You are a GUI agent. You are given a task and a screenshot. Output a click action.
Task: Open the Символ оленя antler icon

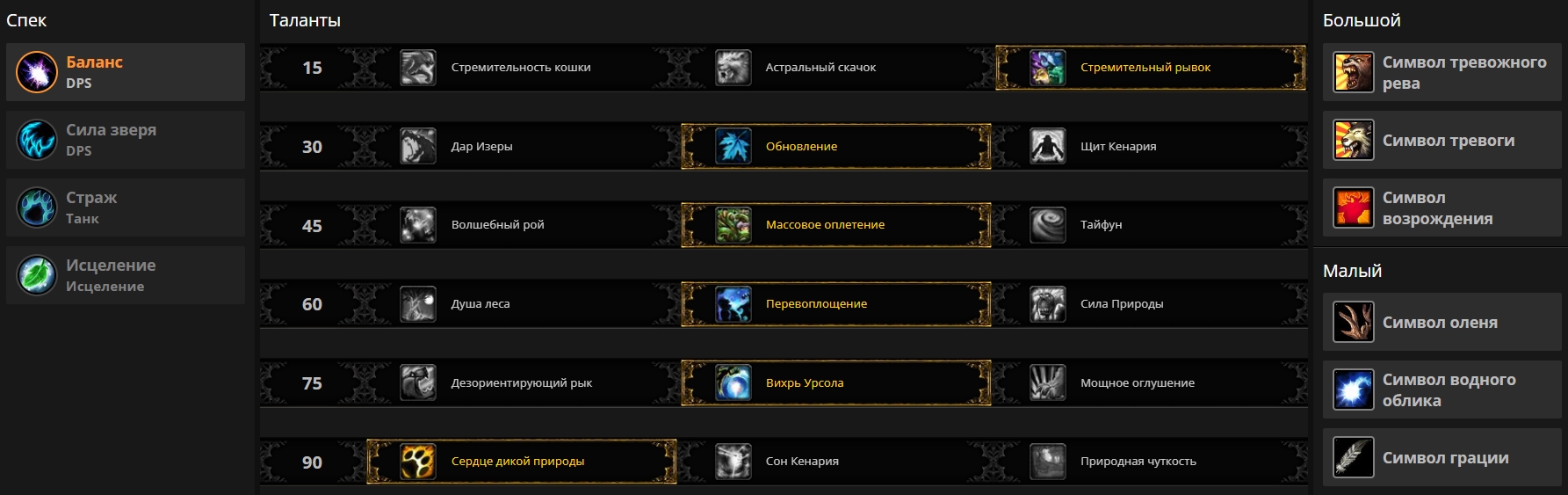point(1353,323)
